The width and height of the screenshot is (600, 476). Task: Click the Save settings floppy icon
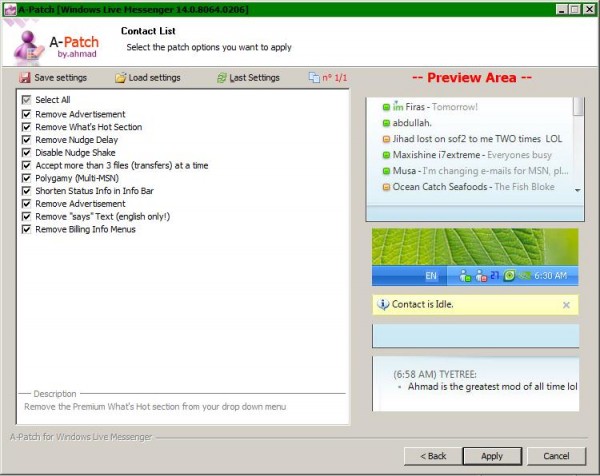[x=25, y=78]
